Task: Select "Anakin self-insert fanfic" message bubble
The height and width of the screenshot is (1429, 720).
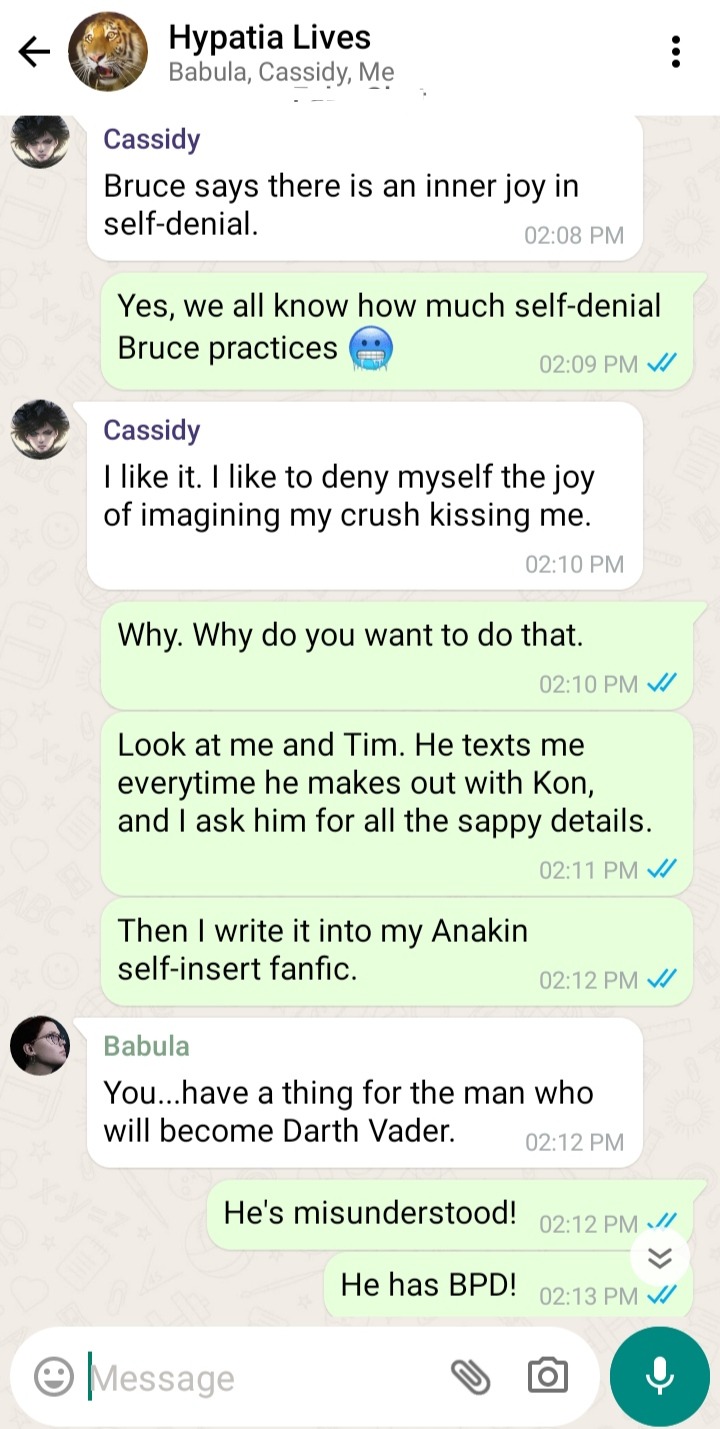Action: pyautogui.click(x=397, y=951)
